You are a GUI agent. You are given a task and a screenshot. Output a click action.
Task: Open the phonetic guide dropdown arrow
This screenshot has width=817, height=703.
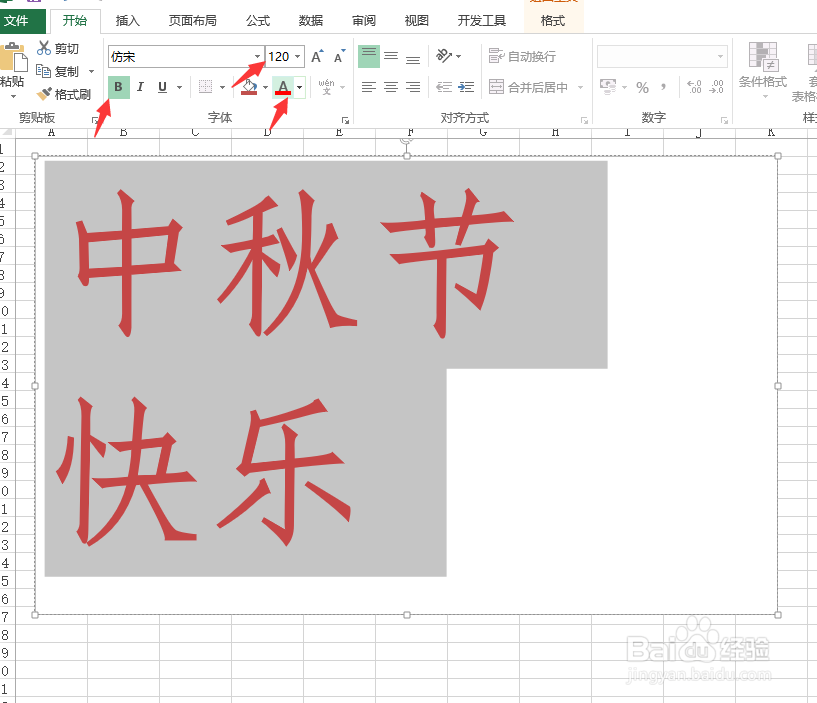[343, 87]
